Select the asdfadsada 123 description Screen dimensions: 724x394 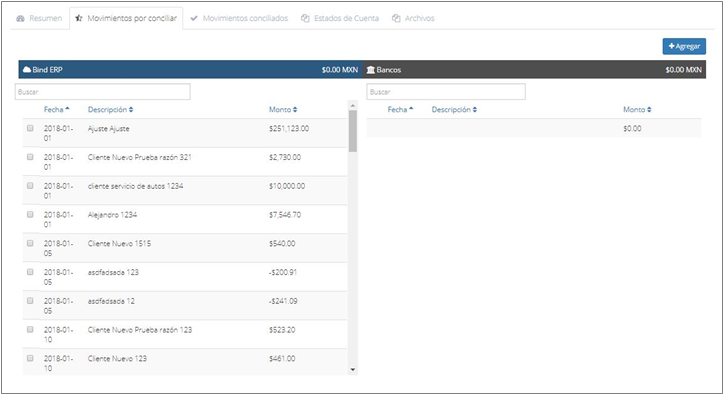pos(113,272)
